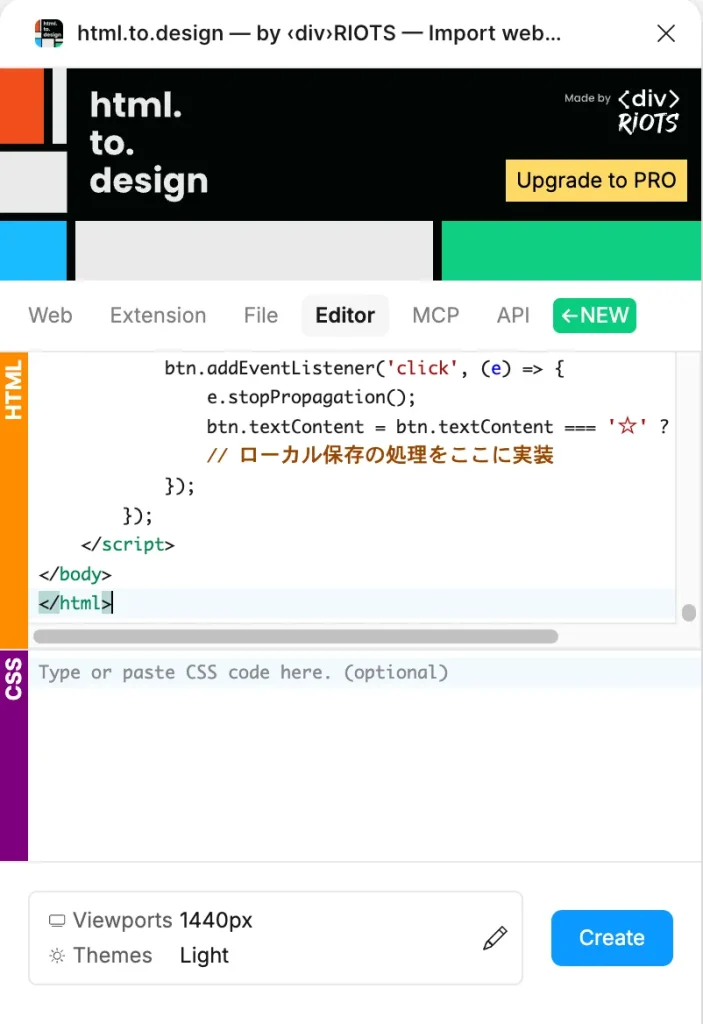703x1024 pixels.
Task: Click the closing body tag line
Action: 75,574
